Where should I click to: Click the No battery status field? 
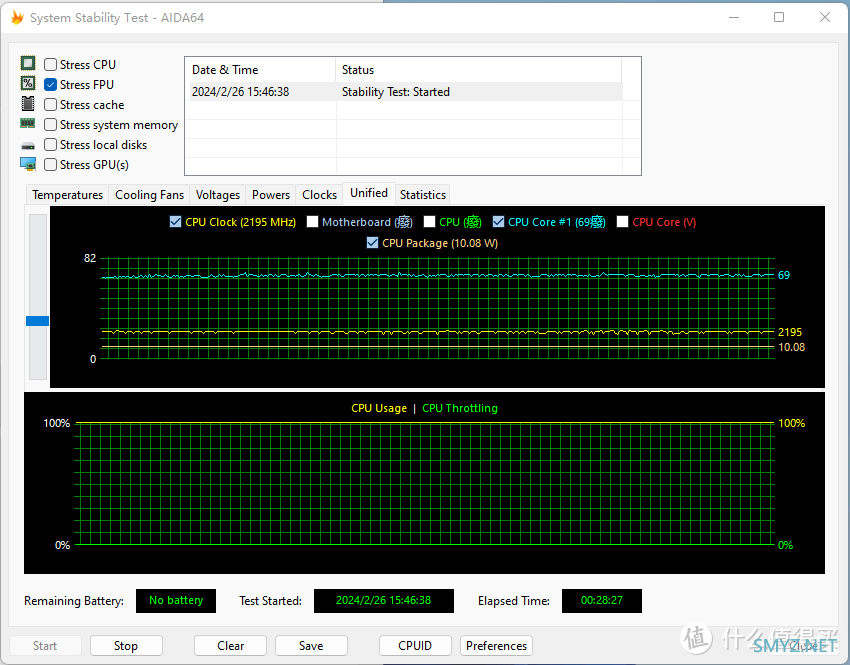(x=176, y=601)
